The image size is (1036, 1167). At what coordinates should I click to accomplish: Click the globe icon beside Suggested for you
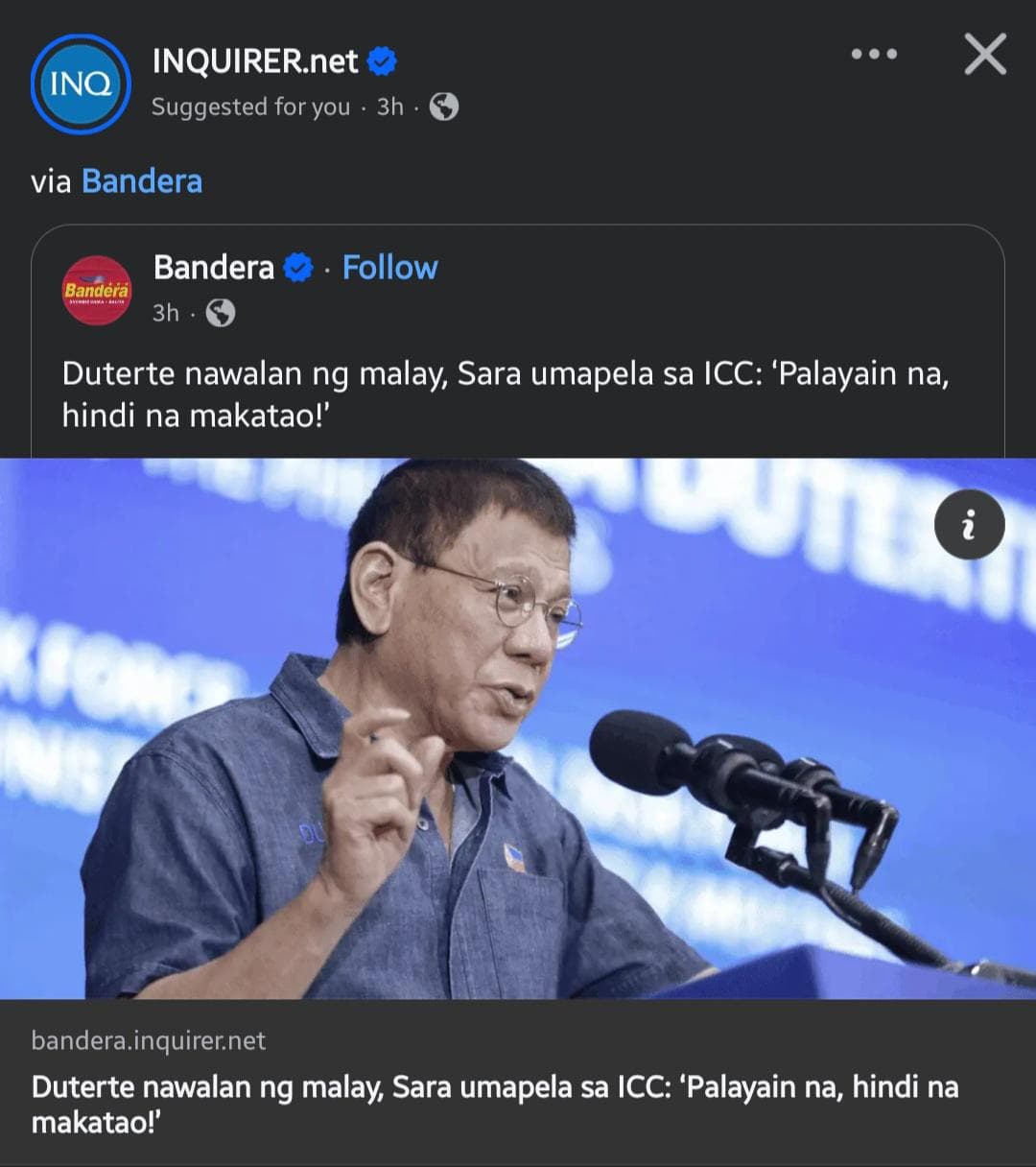point(443,107)
